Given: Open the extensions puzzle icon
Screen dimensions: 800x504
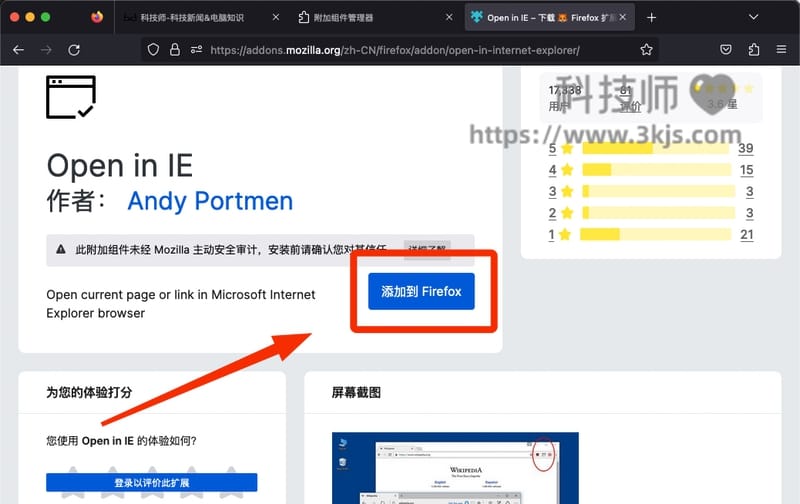Looking at the screenshot, I should pos(754,49).
